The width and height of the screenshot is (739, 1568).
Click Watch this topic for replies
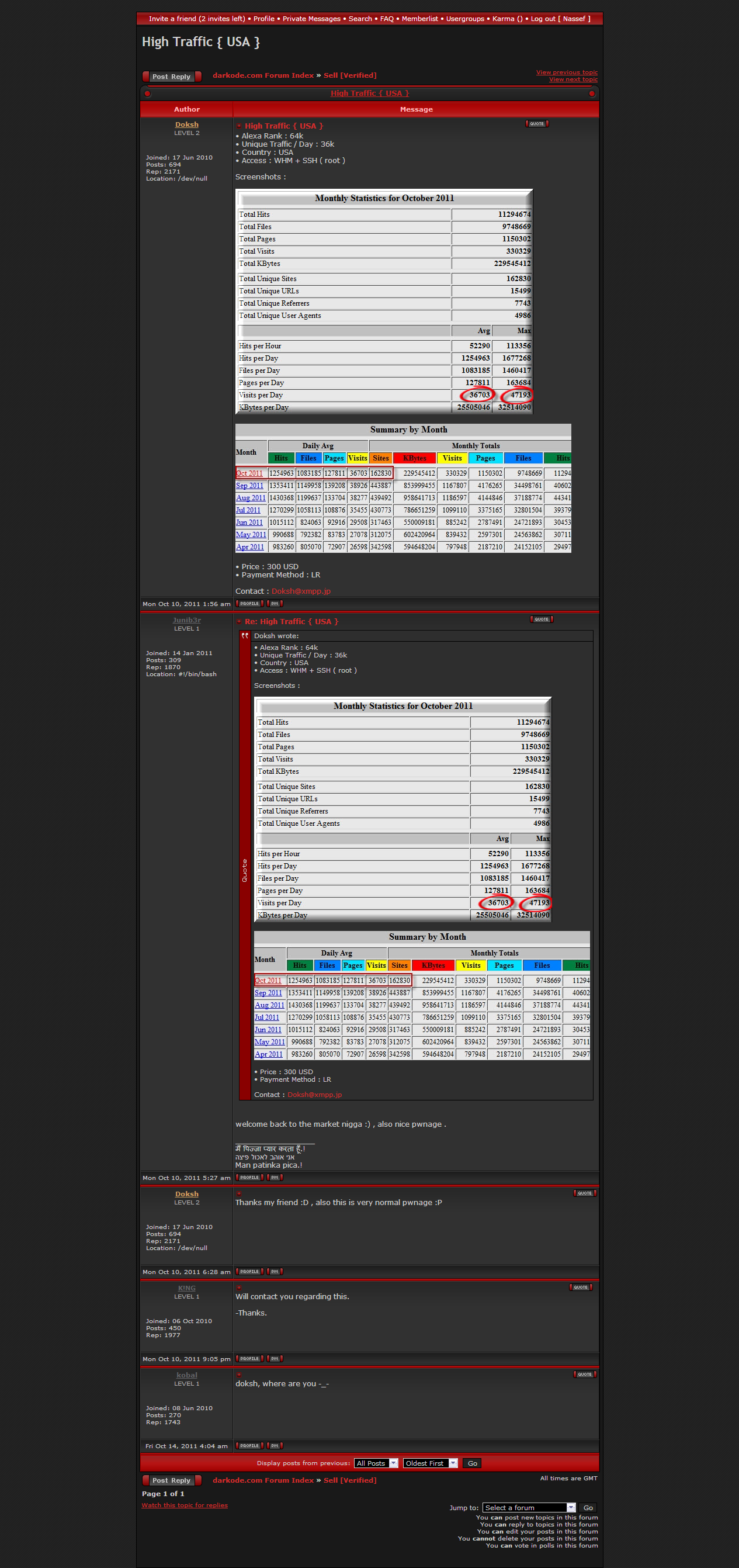[x=184, y=1505]
